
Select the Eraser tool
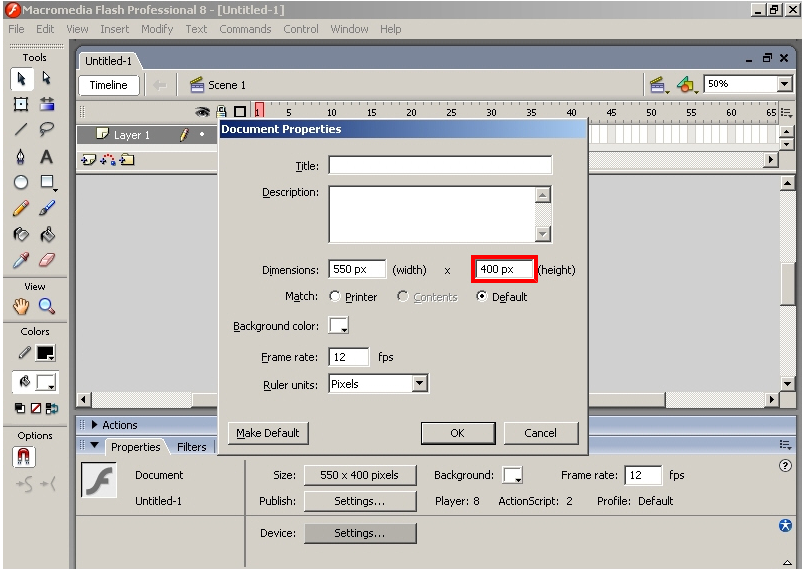coord(47,260)
